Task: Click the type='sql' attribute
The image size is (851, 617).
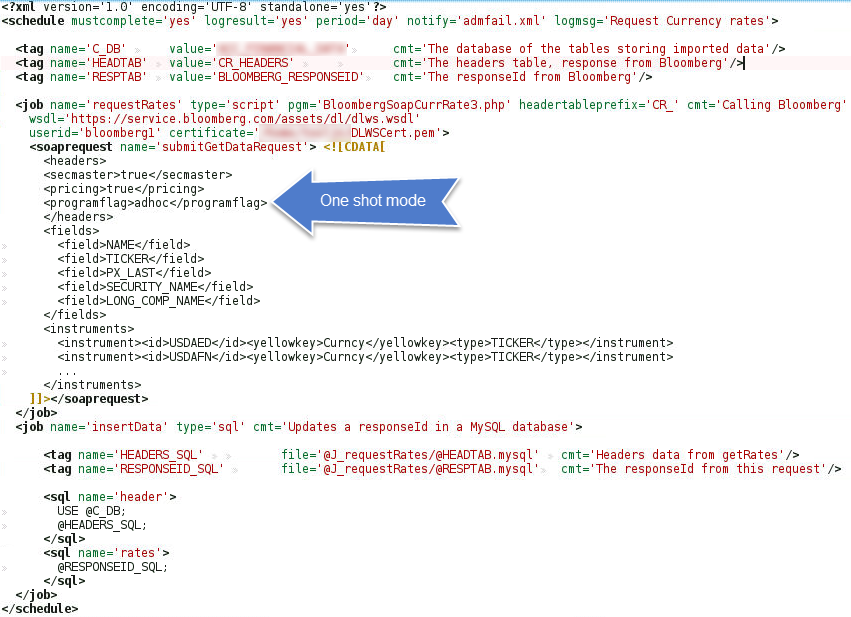Action: 211,428
